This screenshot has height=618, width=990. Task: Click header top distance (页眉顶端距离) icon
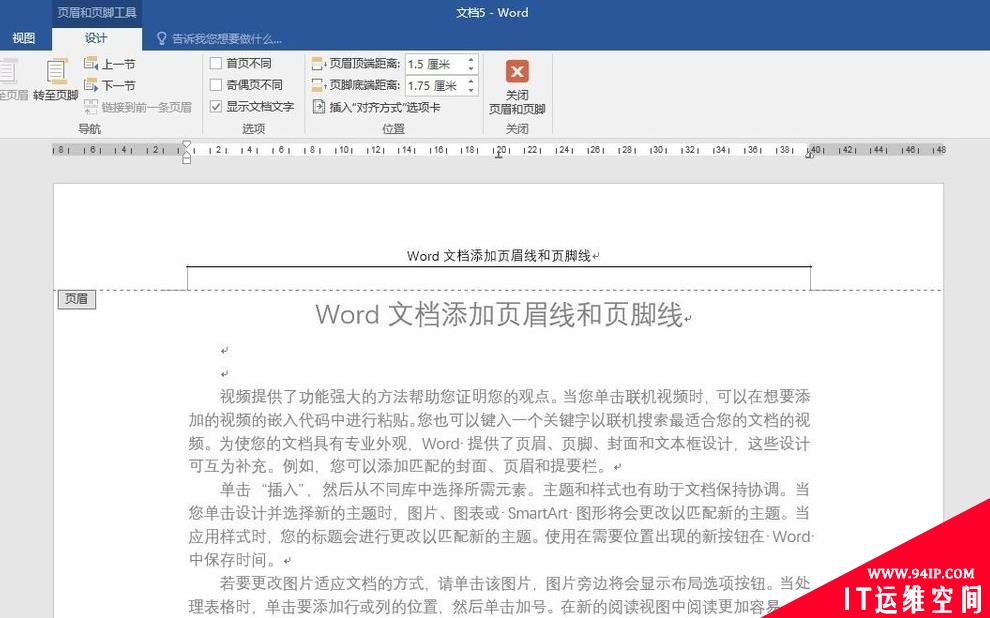coord(319,64)
